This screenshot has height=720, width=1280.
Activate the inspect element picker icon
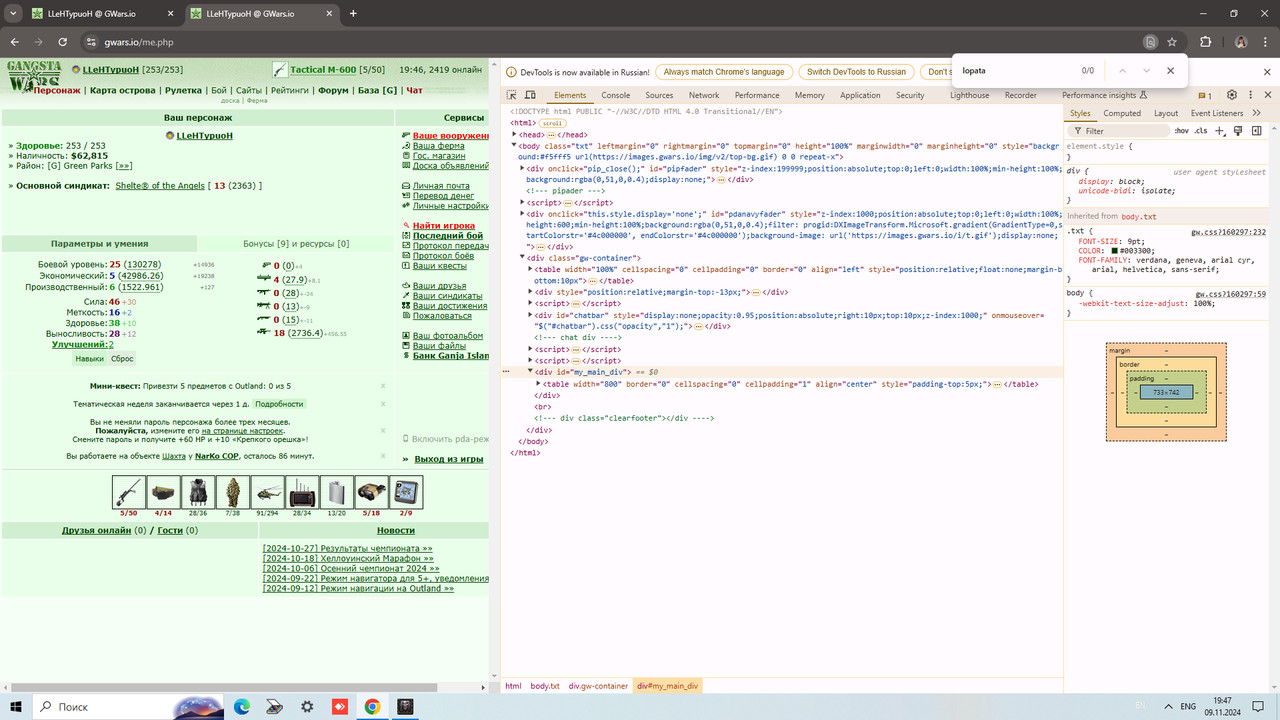[x=513, y=95]
